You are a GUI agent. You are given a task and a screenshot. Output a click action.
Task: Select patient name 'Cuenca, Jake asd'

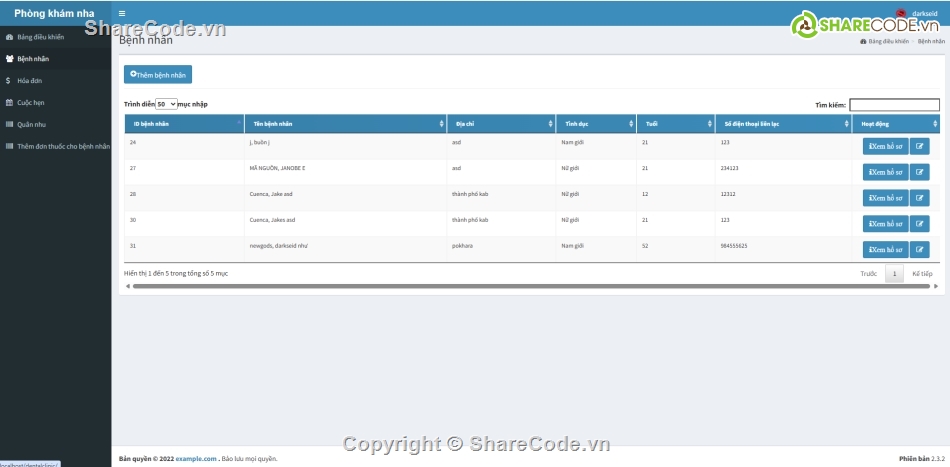pos(271,194)
